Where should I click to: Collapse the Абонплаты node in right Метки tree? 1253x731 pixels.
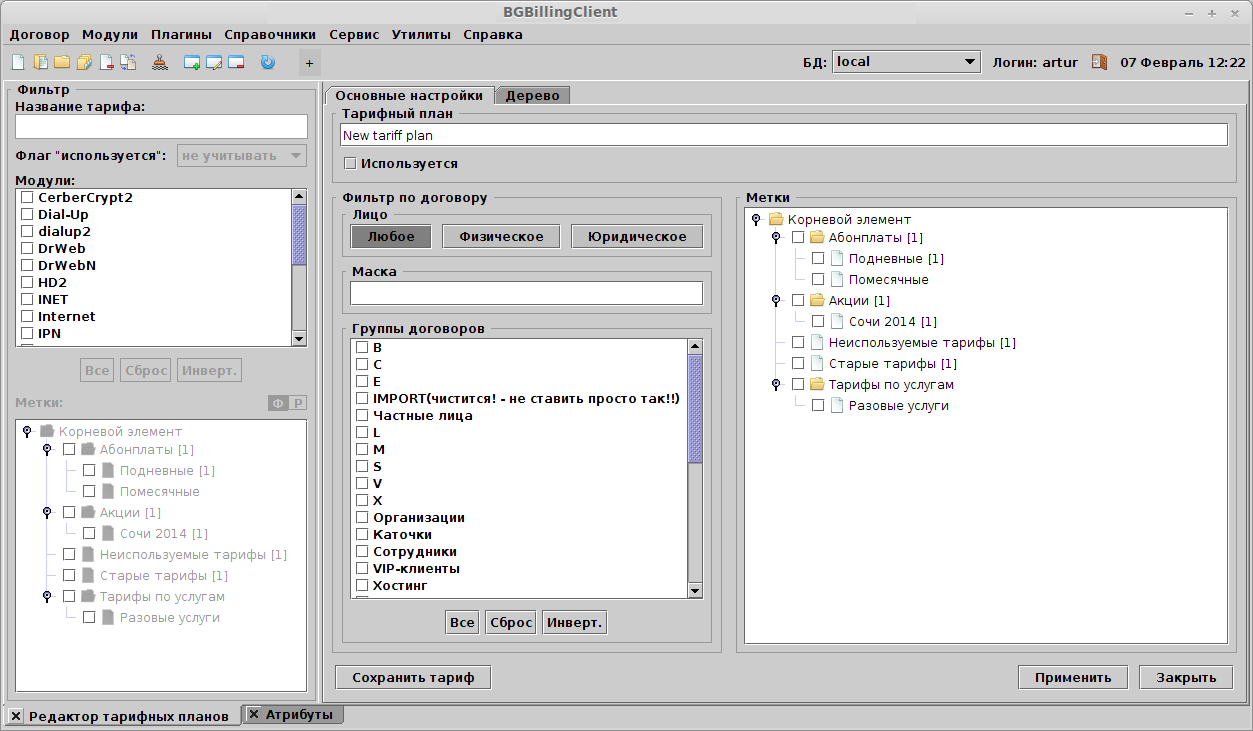776,238
